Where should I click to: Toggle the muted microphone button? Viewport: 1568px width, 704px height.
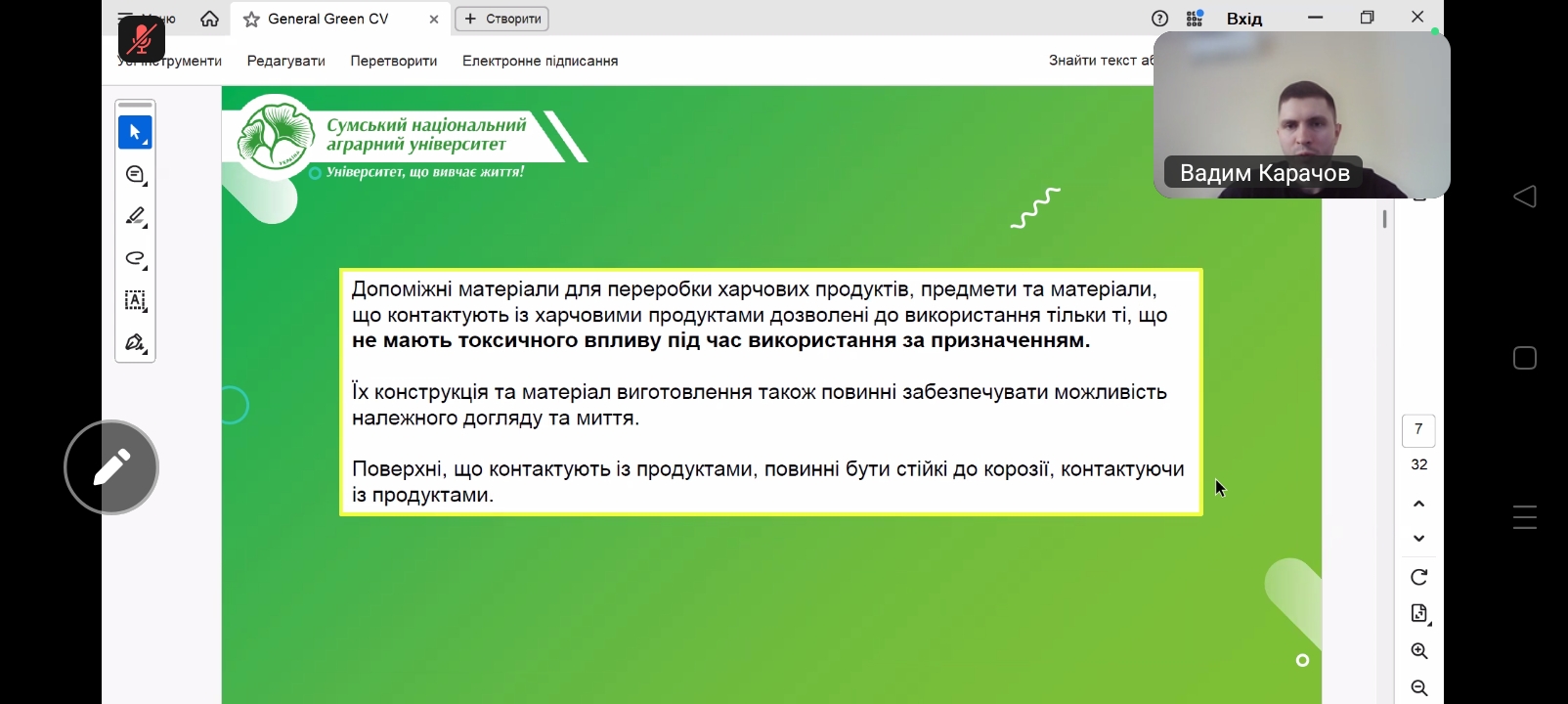(142, 39)
